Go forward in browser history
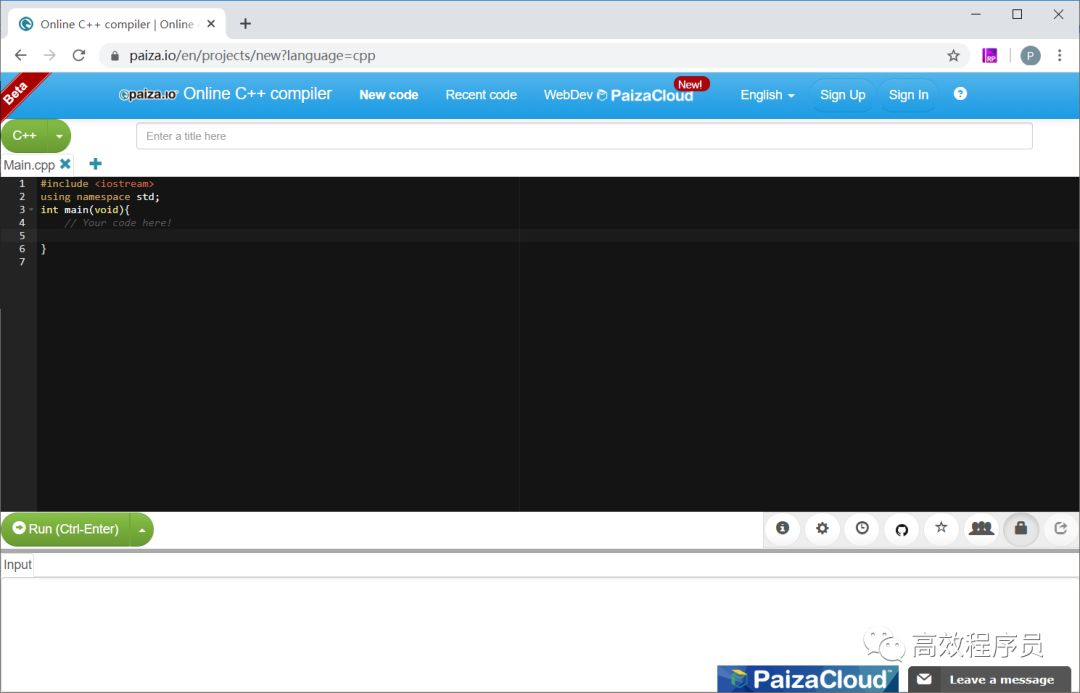The image size is (1080, 693). pyautogui.click(x=50, y=56)
